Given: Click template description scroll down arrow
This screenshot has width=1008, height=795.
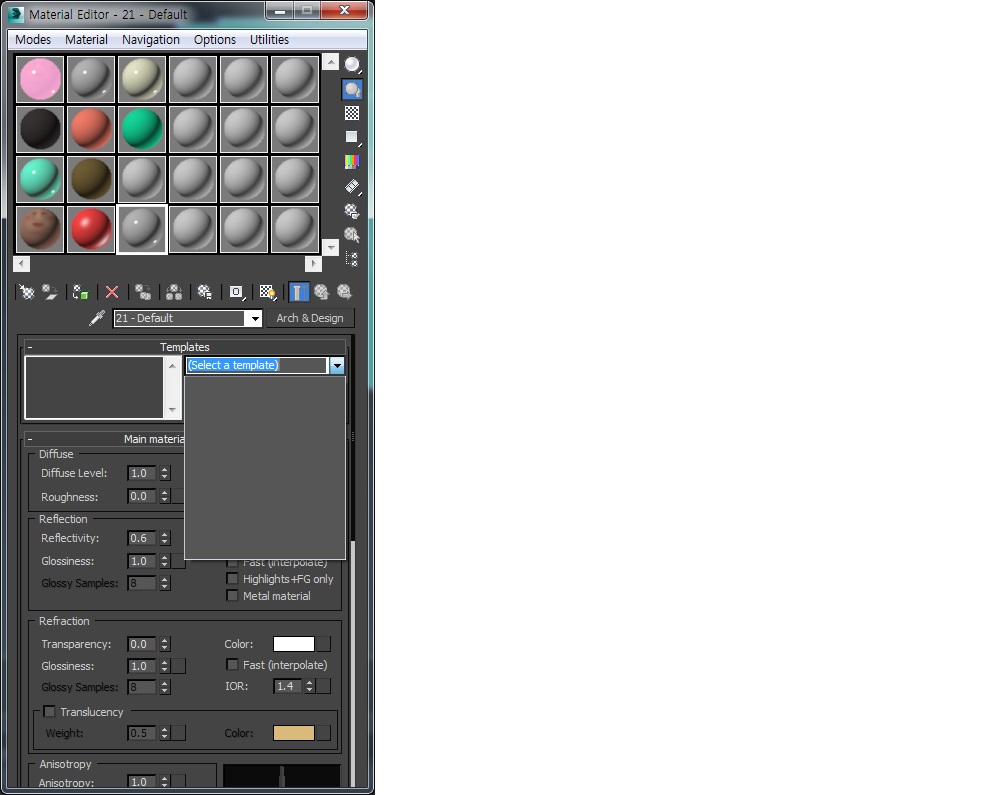Looking at the screenshot, I should [x=172, y=409].
